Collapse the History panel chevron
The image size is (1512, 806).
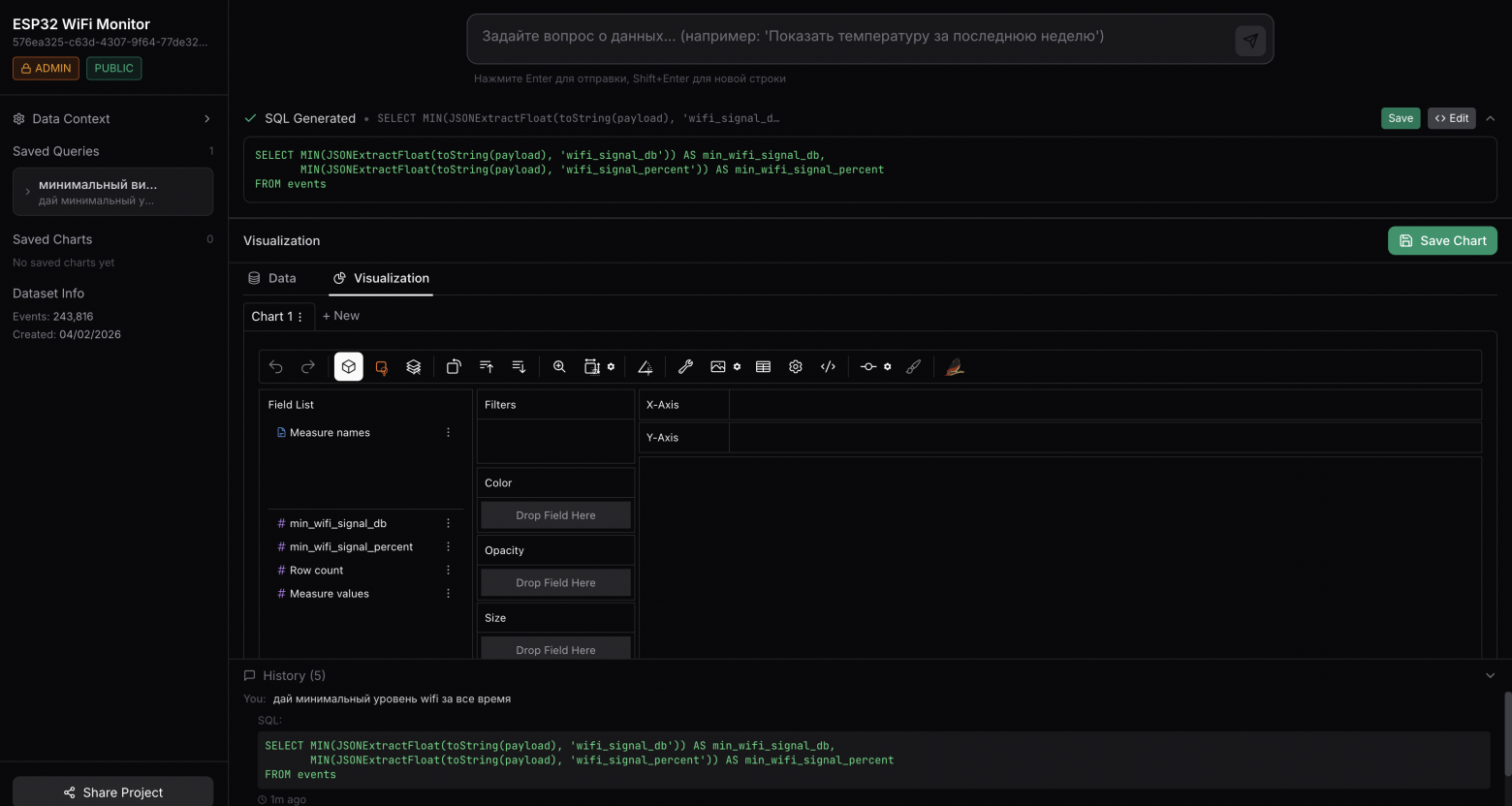coord(1491,675)
